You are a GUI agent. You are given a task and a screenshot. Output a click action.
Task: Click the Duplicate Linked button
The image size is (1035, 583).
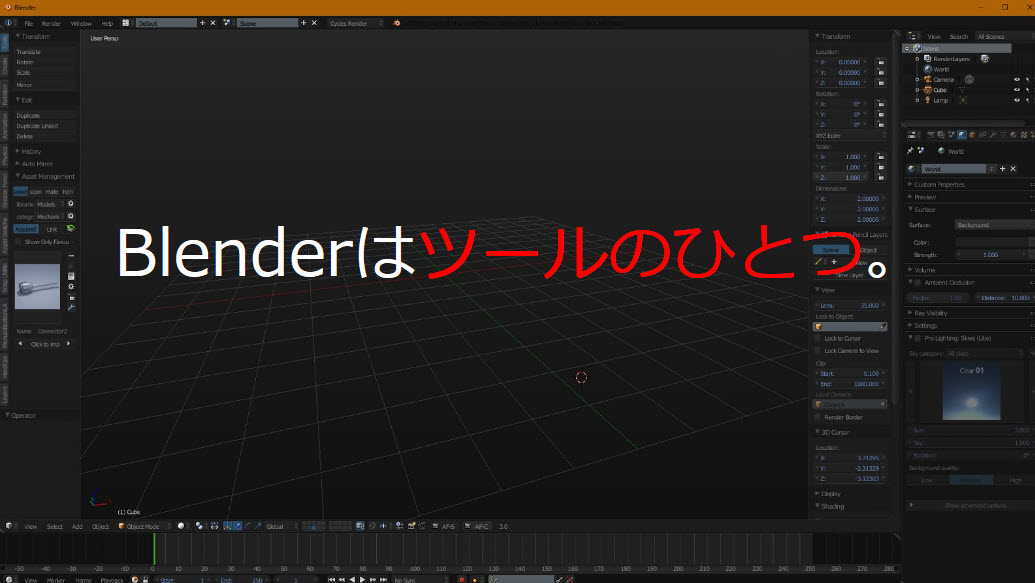pos(44,125)
